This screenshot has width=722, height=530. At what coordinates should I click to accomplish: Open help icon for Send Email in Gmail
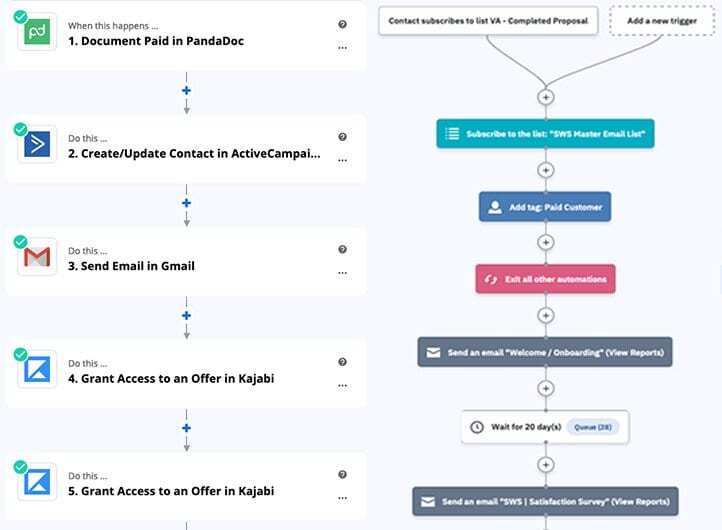click(342, 249)
